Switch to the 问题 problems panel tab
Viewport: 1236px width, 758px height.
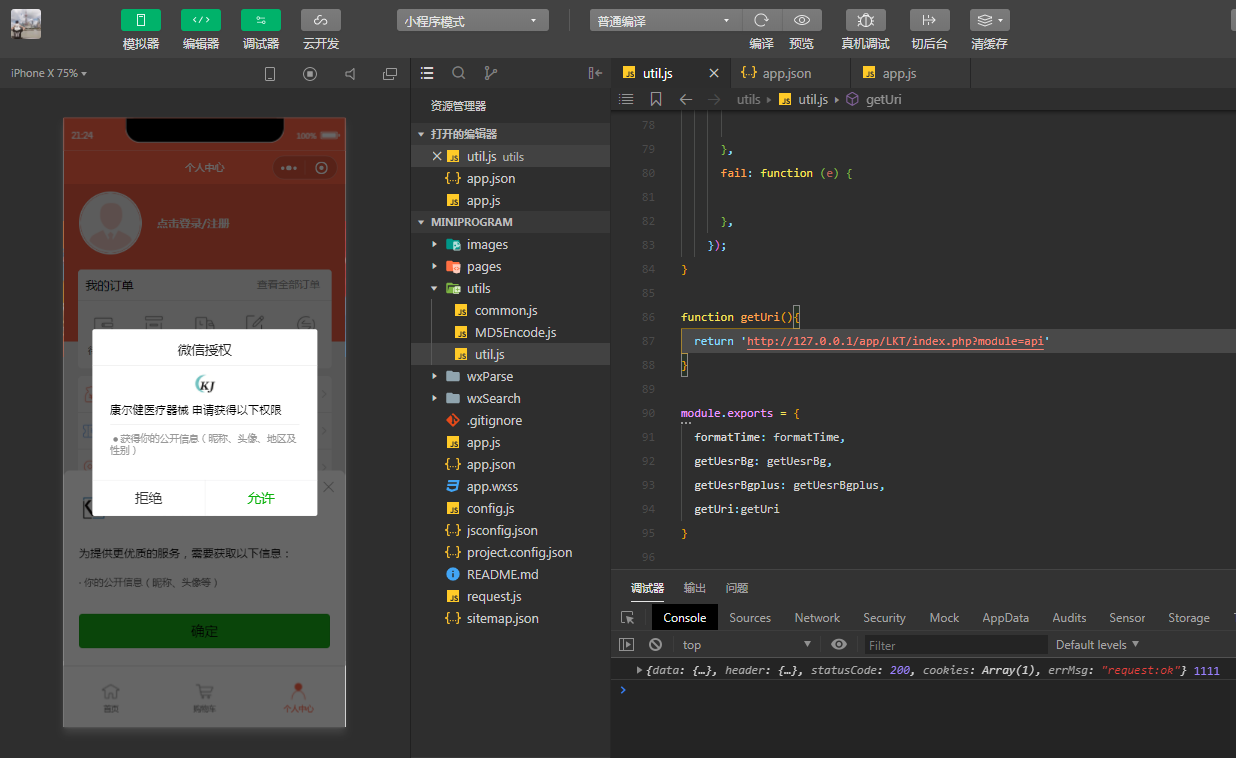coord(737,588)
